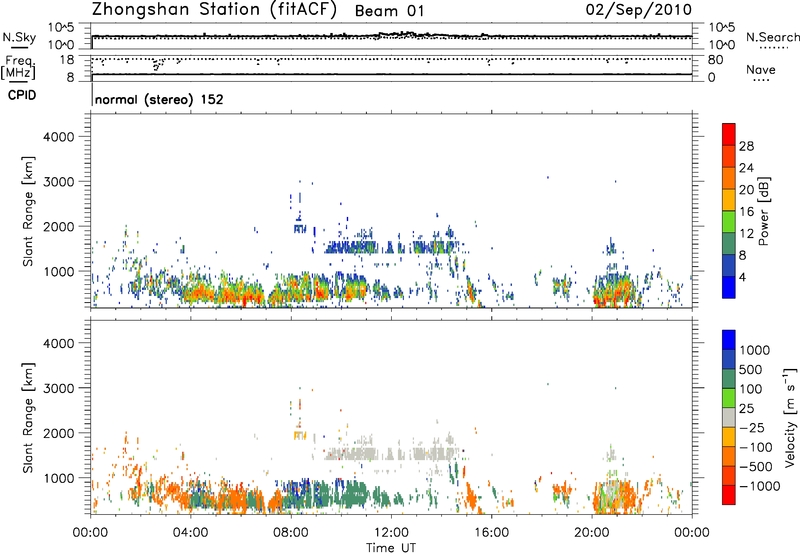Select the solid frequency trace near 8 MHz
The image size is (800, 554).
(392, 74)
